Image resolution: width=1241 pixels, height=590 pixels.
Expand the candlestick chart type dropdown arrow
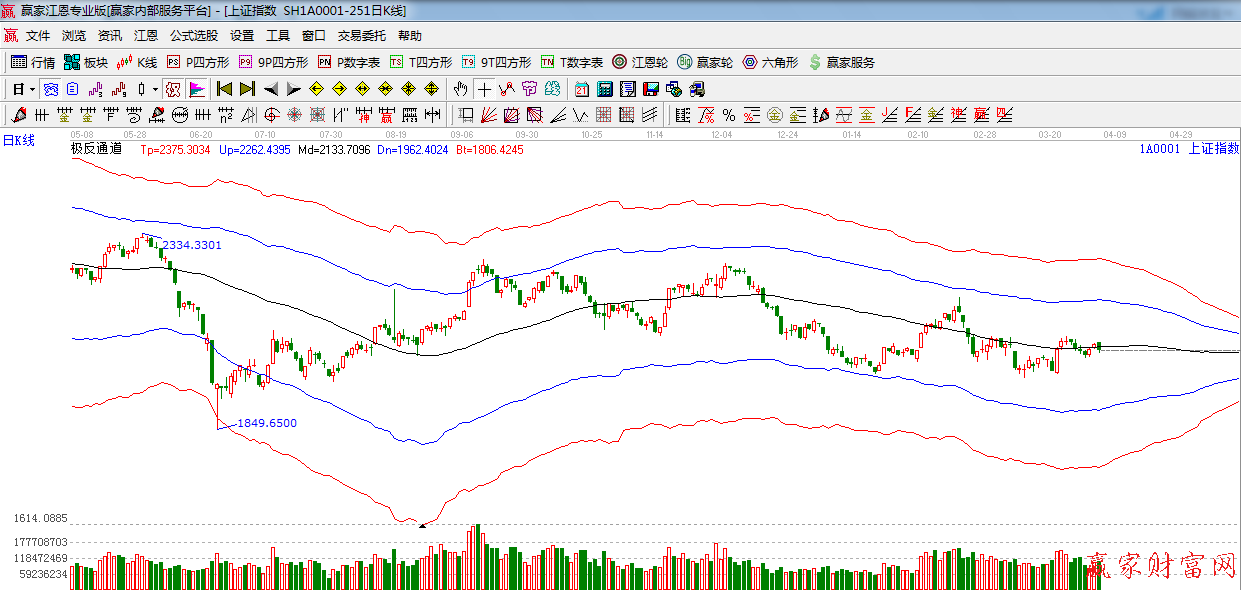[x=155, y=89]
